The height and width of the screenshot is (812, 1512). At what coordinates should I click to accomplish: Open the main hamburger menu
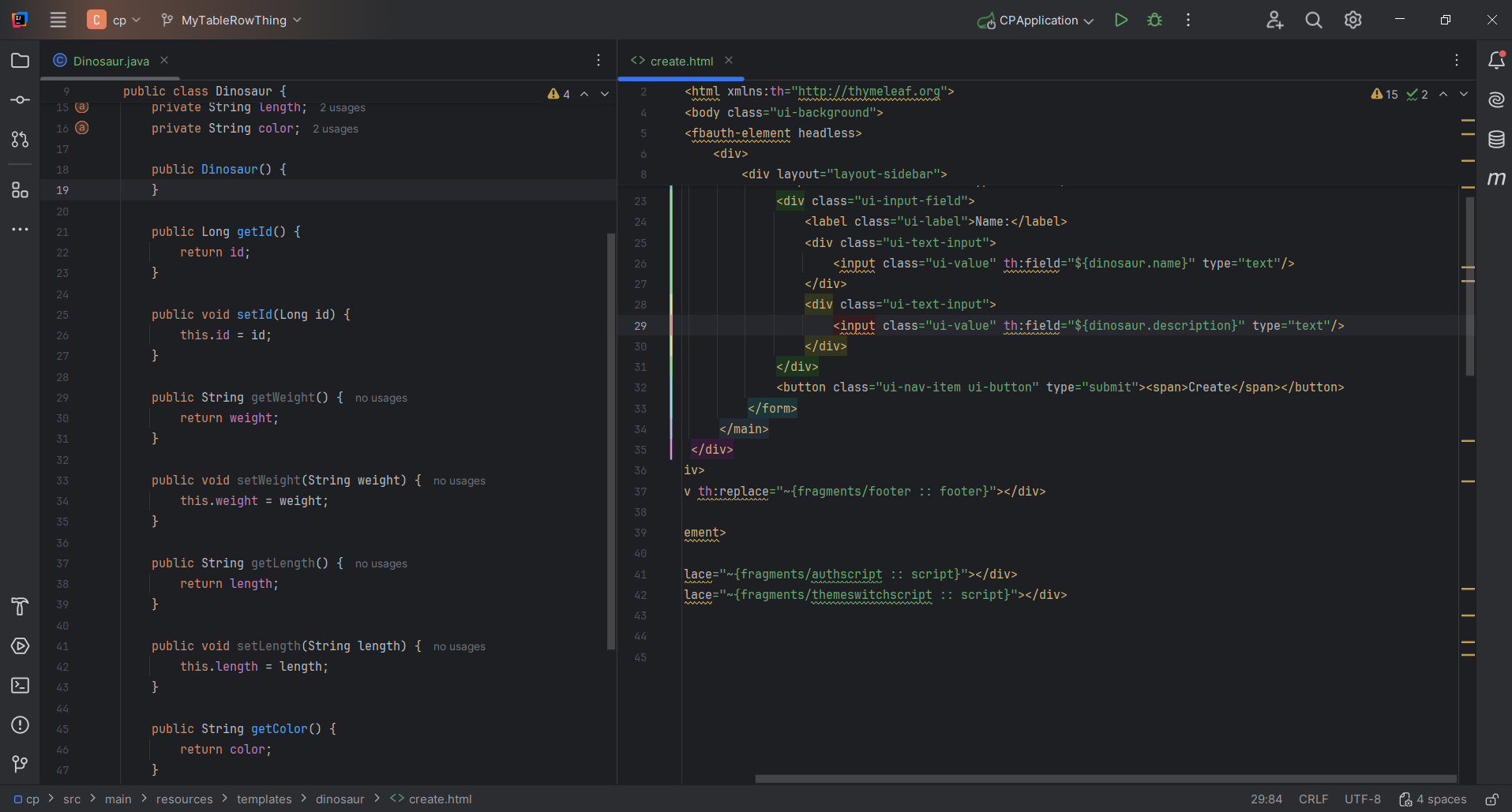[57, 20]
